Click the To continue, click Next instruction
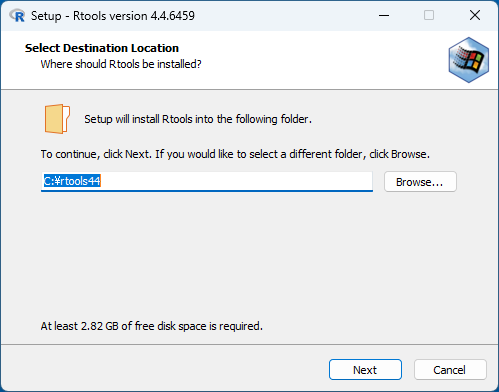 coord(235,154)
